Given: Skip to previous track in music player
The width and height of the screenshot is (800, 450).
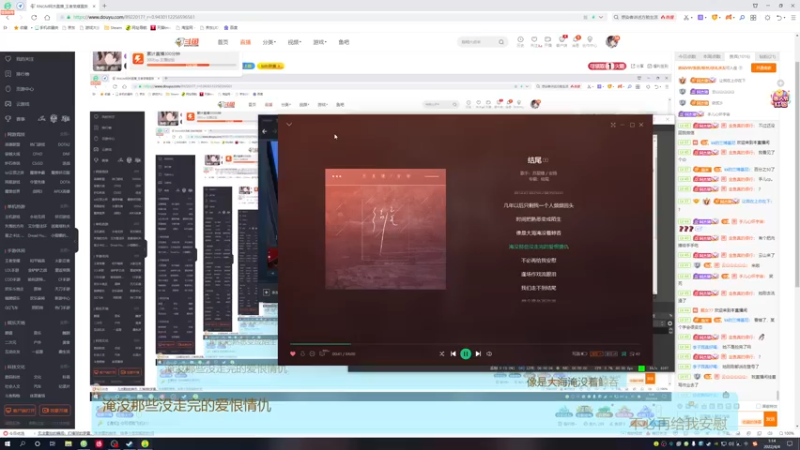Looking at the screenshot, I should [x=453, y=354].
